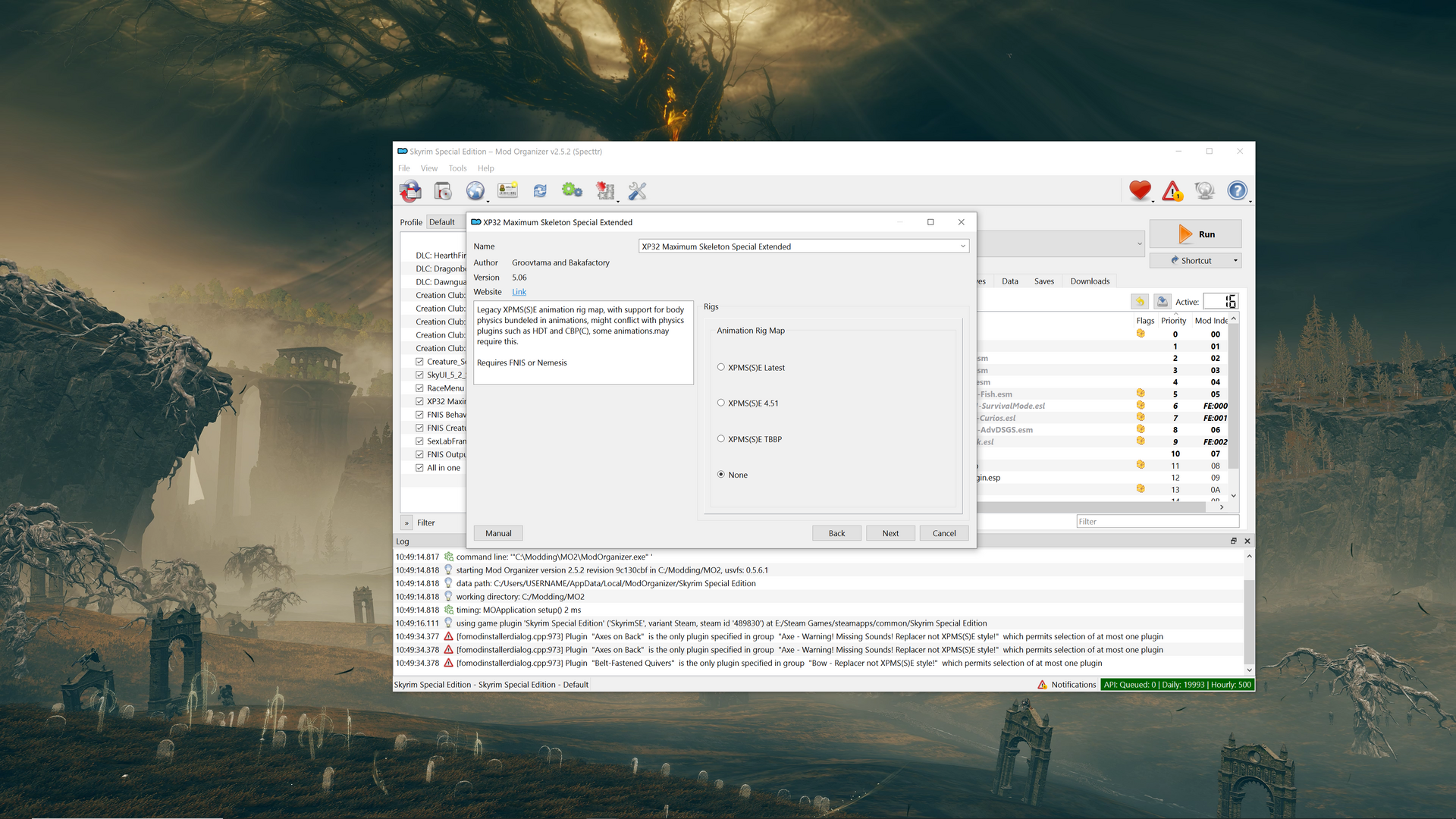Switch to the Data tab

pyautogui.click(x=1010, y=281)
